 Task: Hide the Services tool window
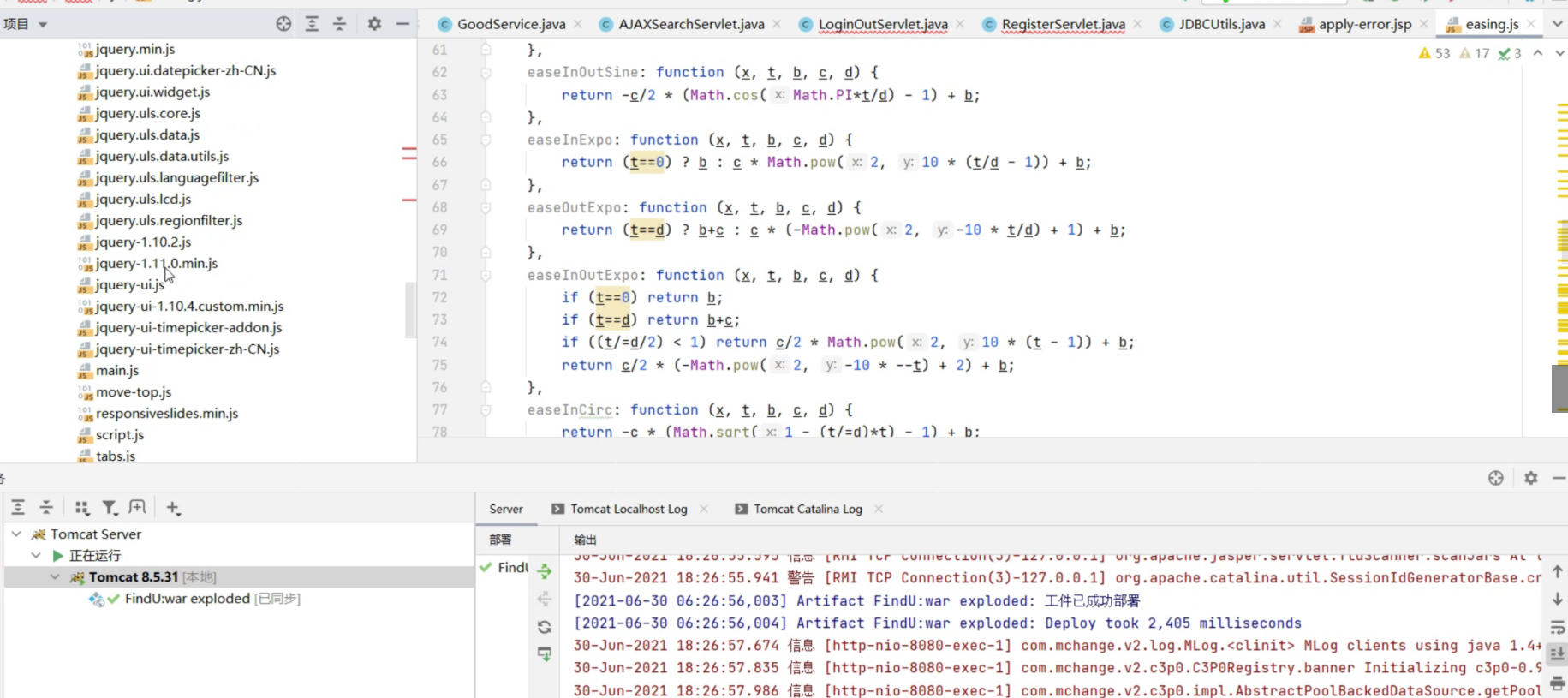(1559, 478)
